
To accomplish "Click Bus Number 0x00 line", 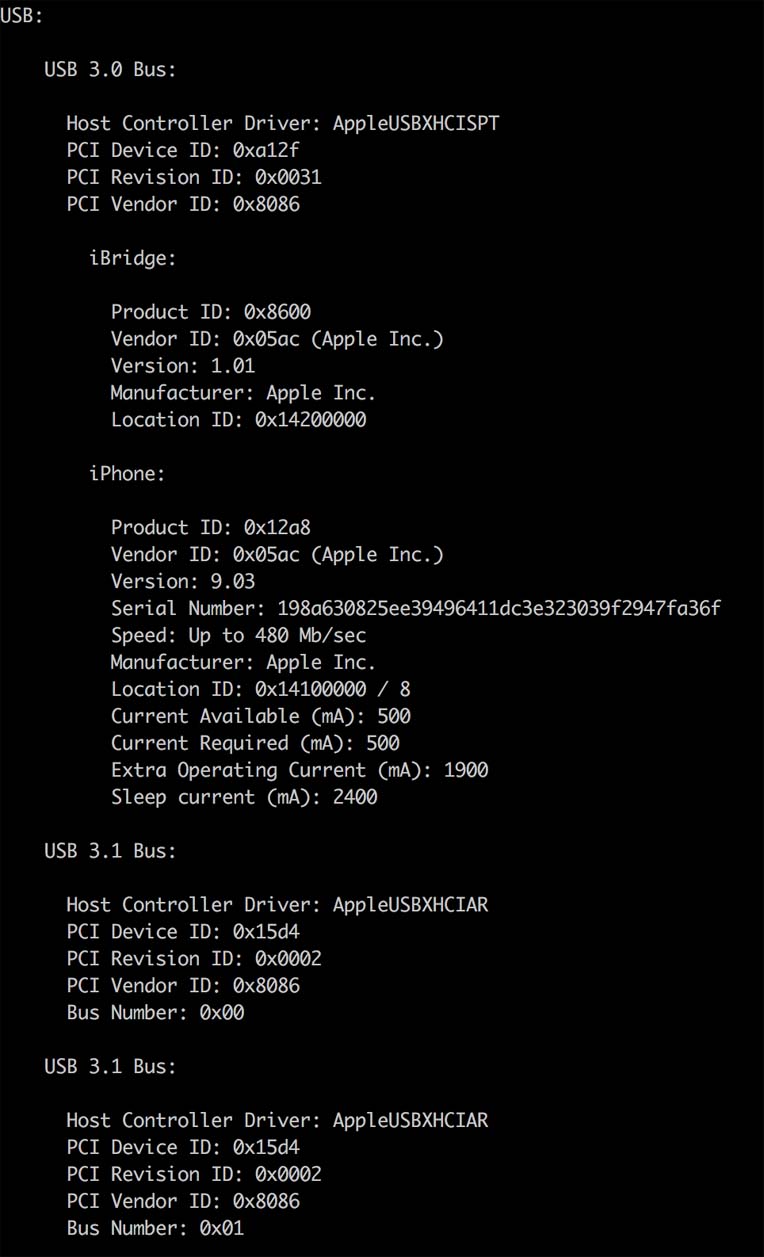I will [155, 1013].
